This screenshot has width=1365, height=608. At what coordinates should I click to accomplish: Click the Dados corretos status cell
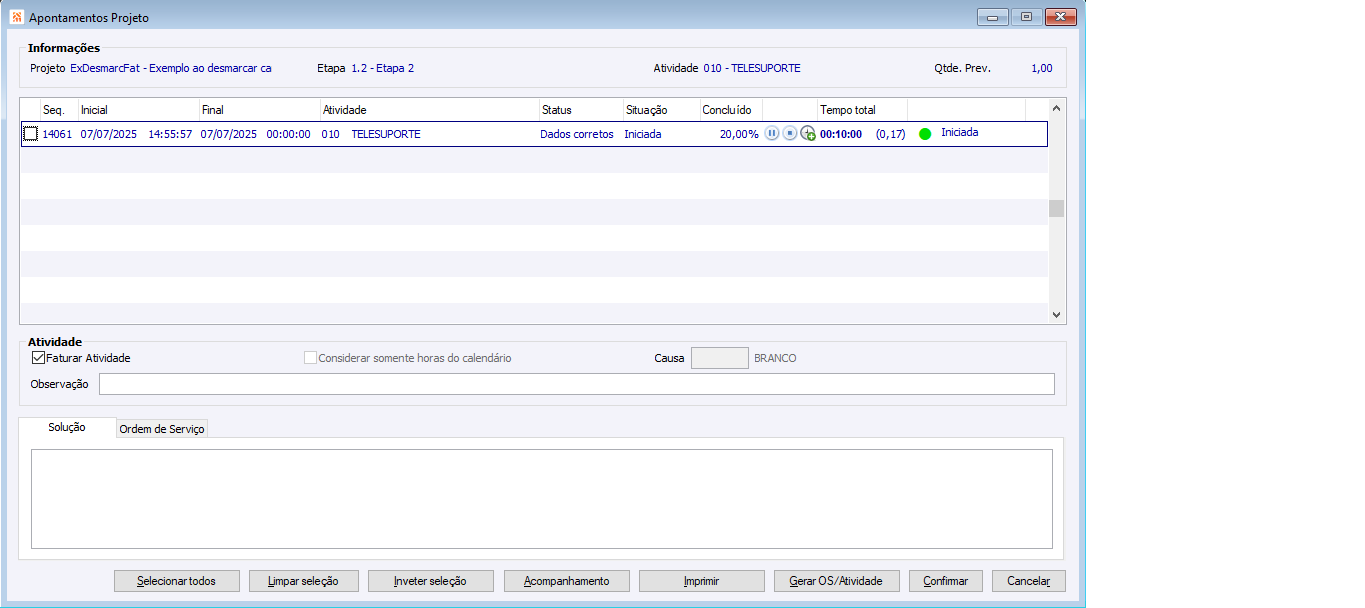[577, 134]
